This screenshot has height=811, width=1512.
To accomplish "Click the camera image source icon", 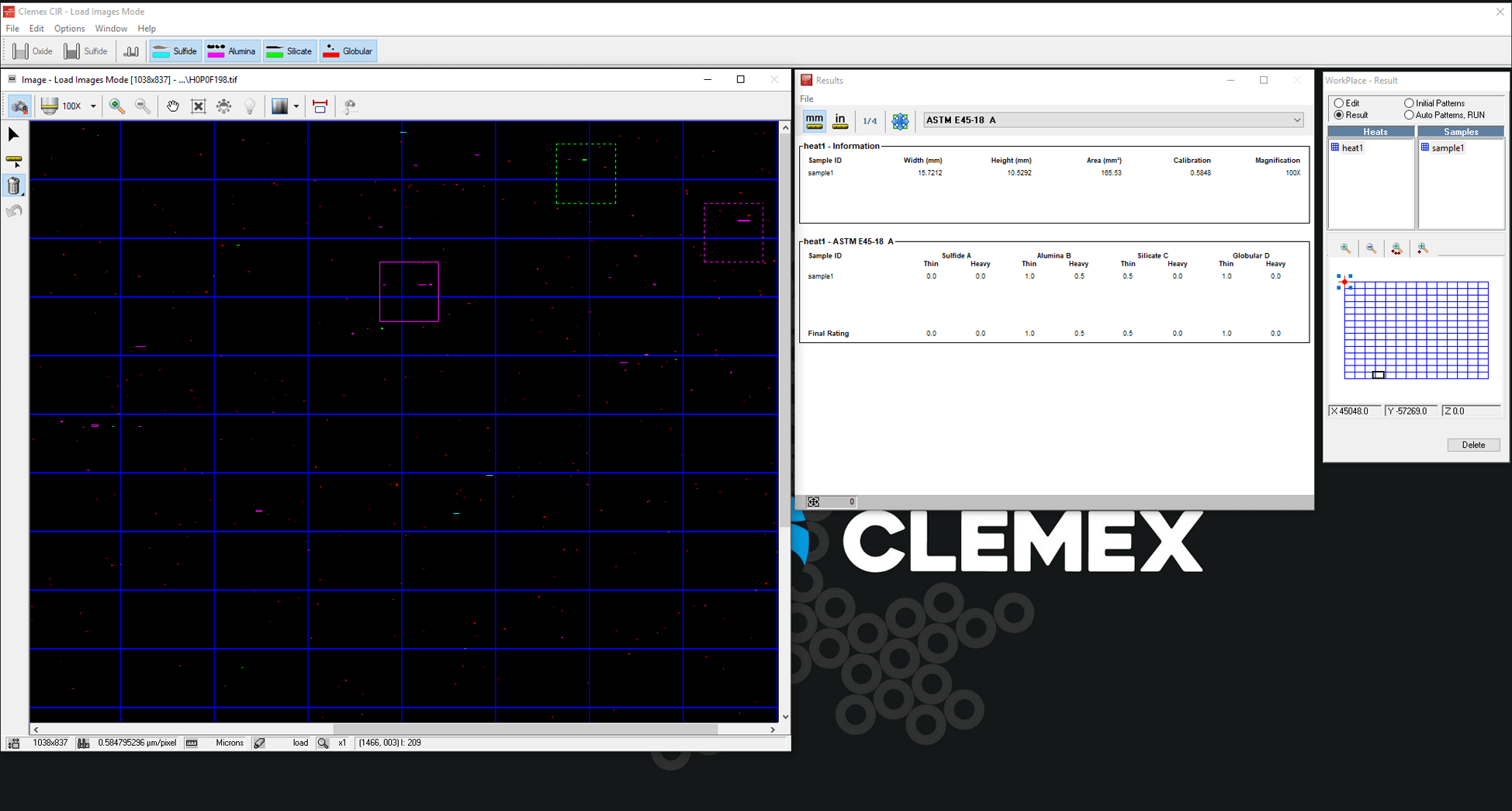I will coord(19,106).
